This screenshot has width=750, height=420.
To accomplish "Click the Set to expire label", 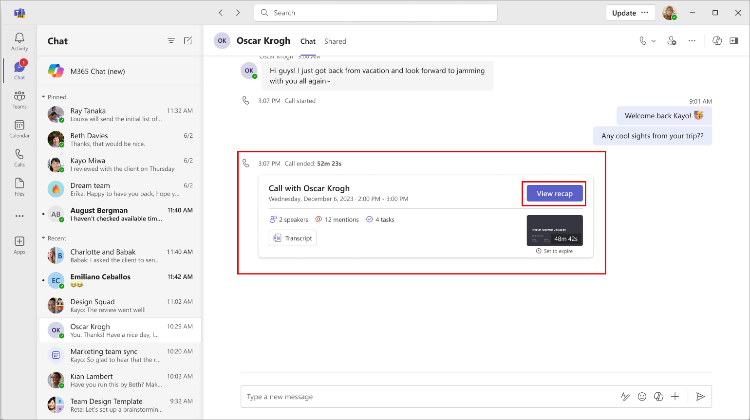I will pyautogui.click(x=554, y=251).
